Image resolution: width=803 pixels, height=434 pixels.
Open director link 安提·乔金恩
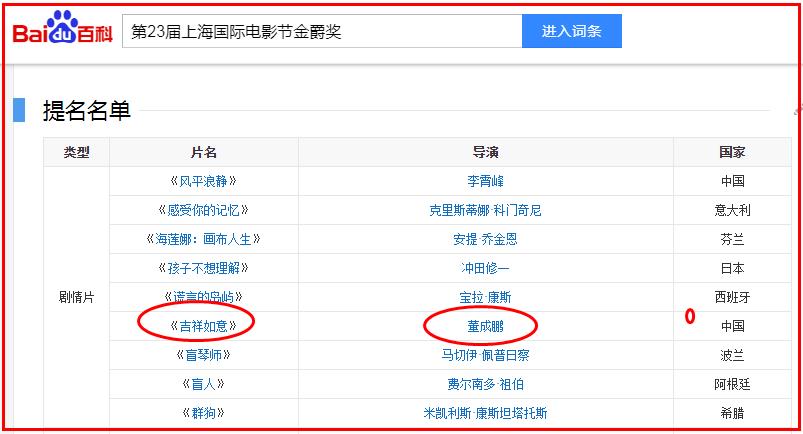[x=485, y=239]
